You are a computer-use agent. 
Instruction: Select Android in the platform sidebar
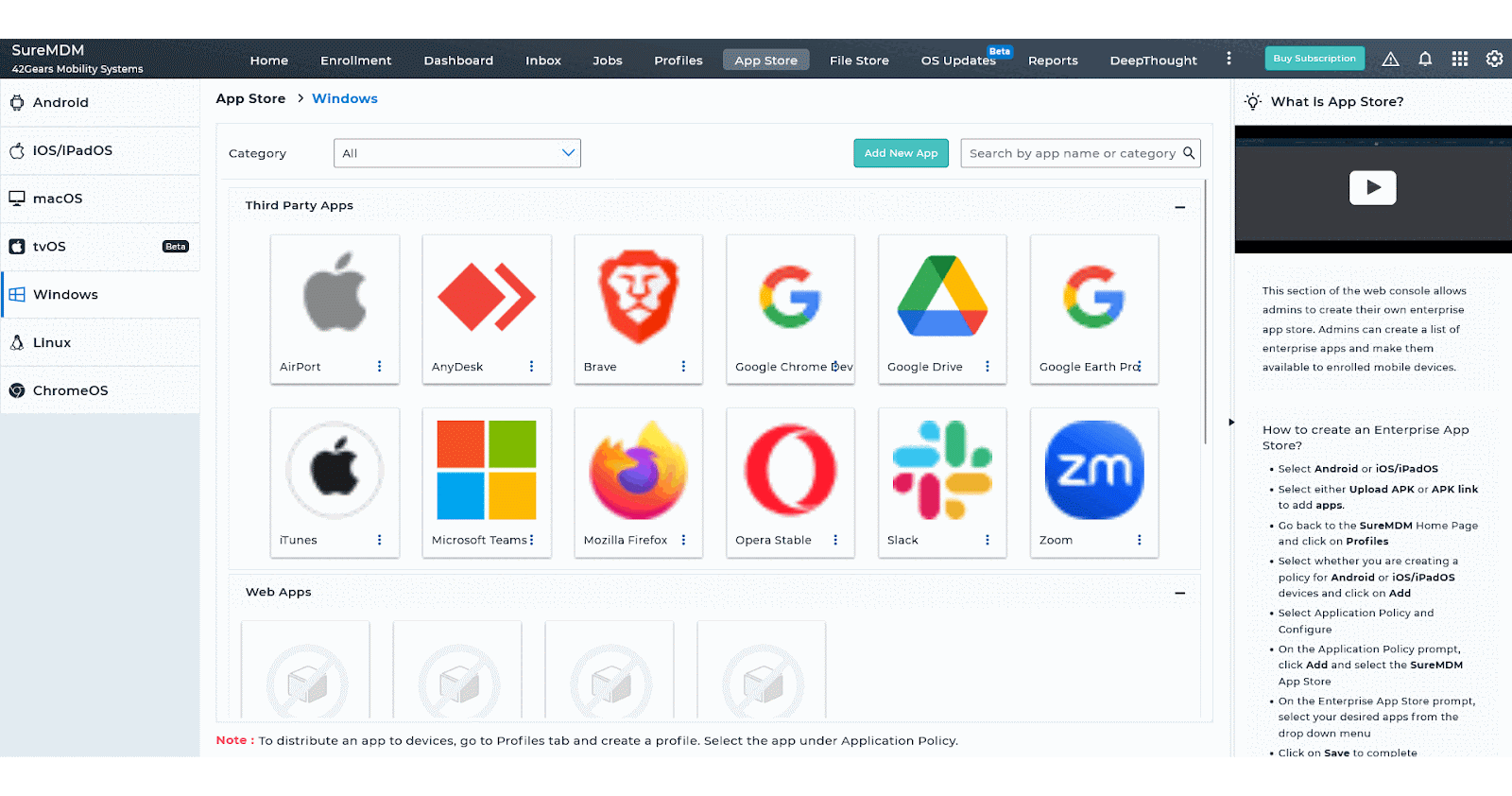[100, 102]
